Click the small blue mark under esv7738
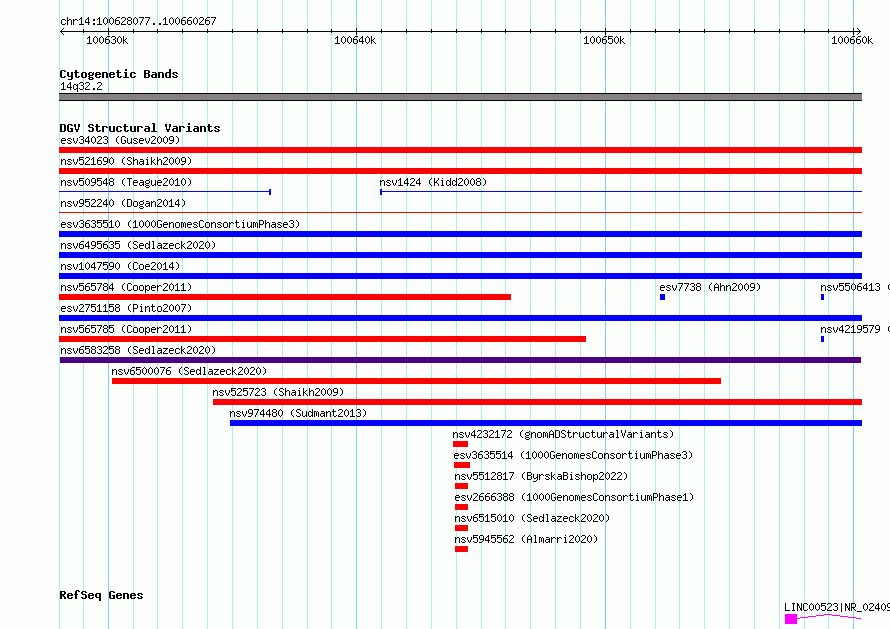Viewport: 890px width, 629px height. 662,297
